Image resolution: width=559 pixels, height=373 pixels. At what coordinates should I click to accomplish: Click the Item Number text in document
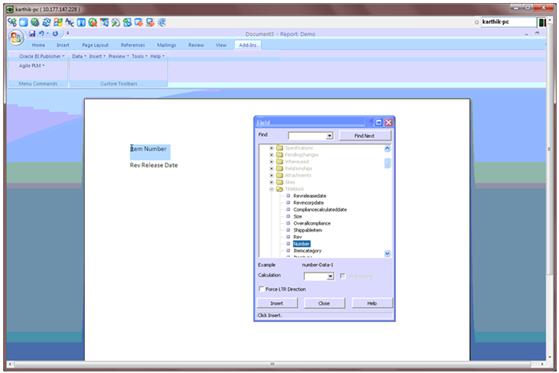[x=149, y=149]
